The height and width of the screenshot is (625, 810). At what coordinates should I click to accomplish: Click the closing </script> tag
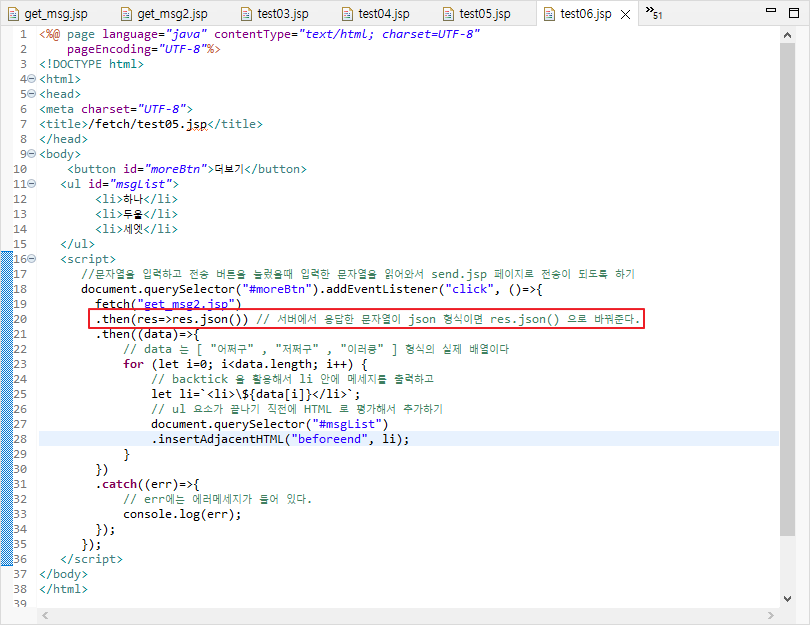click(x=91, y=559)
